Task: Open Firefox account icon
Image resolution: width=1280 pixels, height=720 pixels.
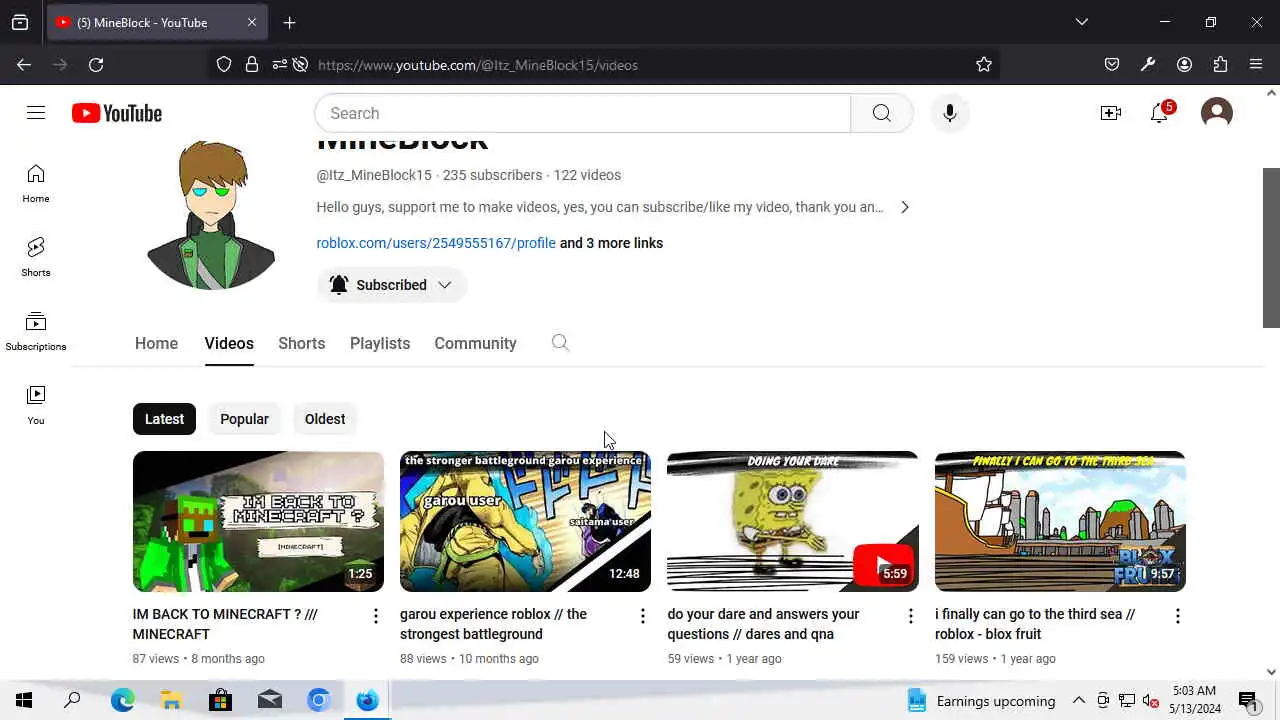Action: (x=1184, y=64)
